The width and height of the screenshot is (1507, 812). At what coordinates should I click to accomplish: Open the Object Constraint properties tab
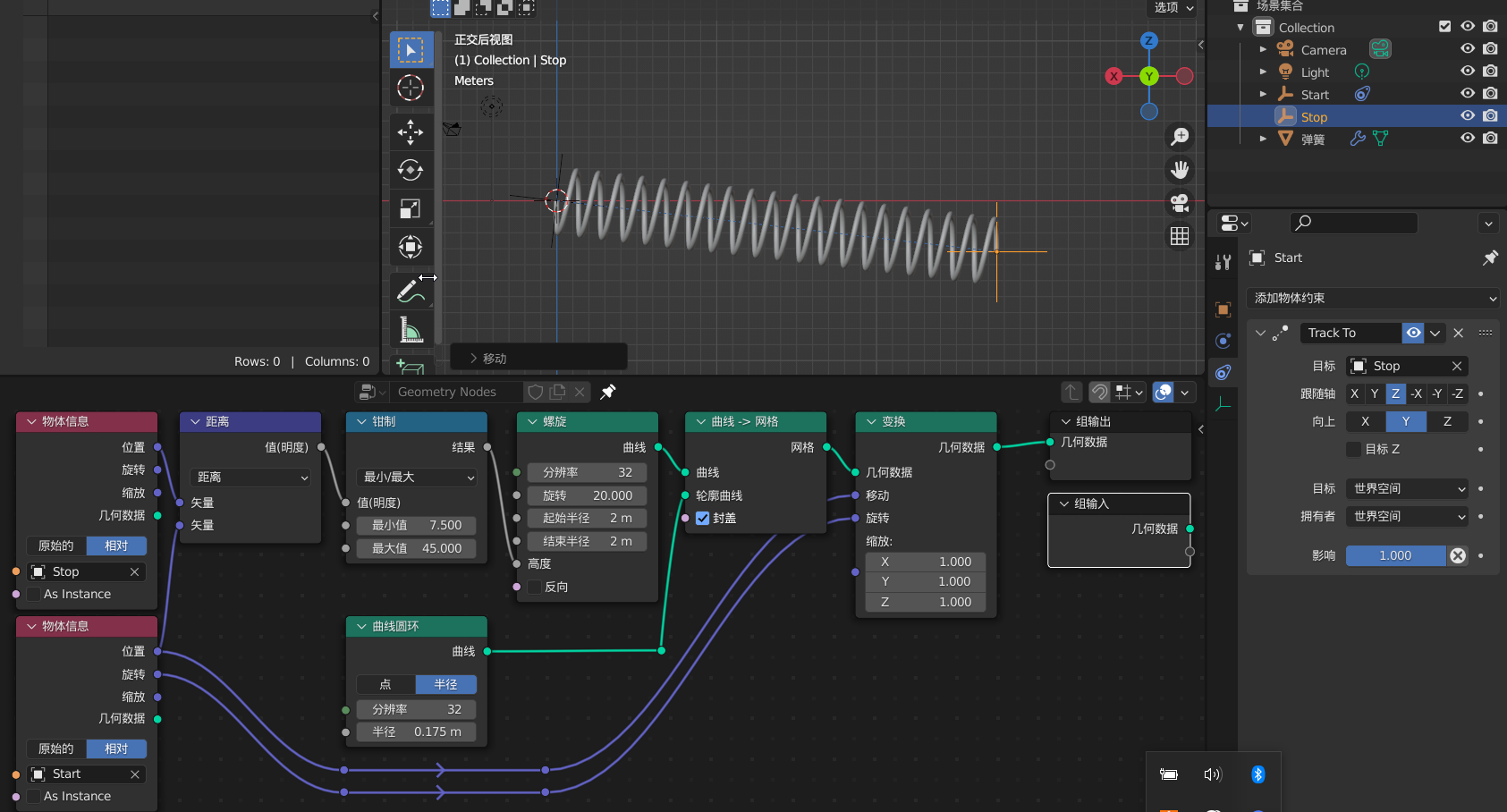(1223, 372)
